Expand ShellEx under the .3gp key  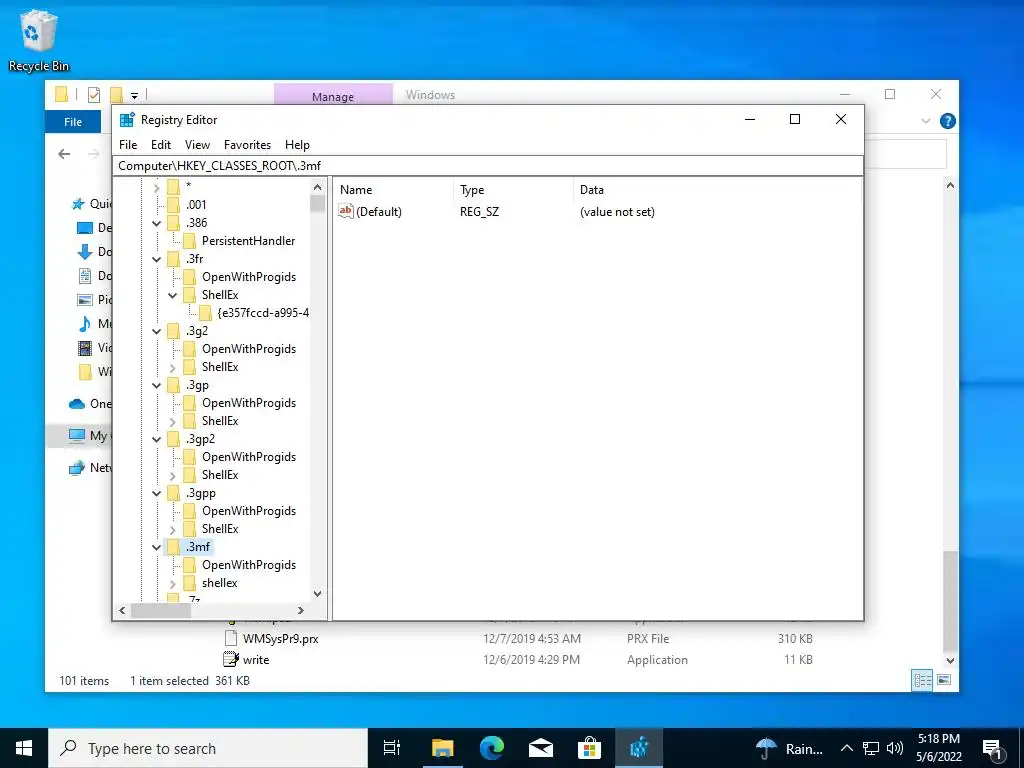tap(172, 422)
